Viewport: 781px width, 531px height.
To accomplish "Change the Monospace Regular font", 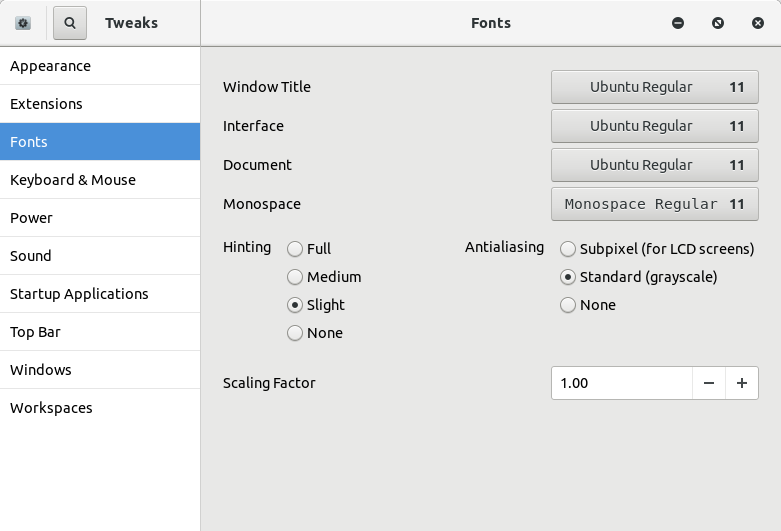I will (654, 204).
